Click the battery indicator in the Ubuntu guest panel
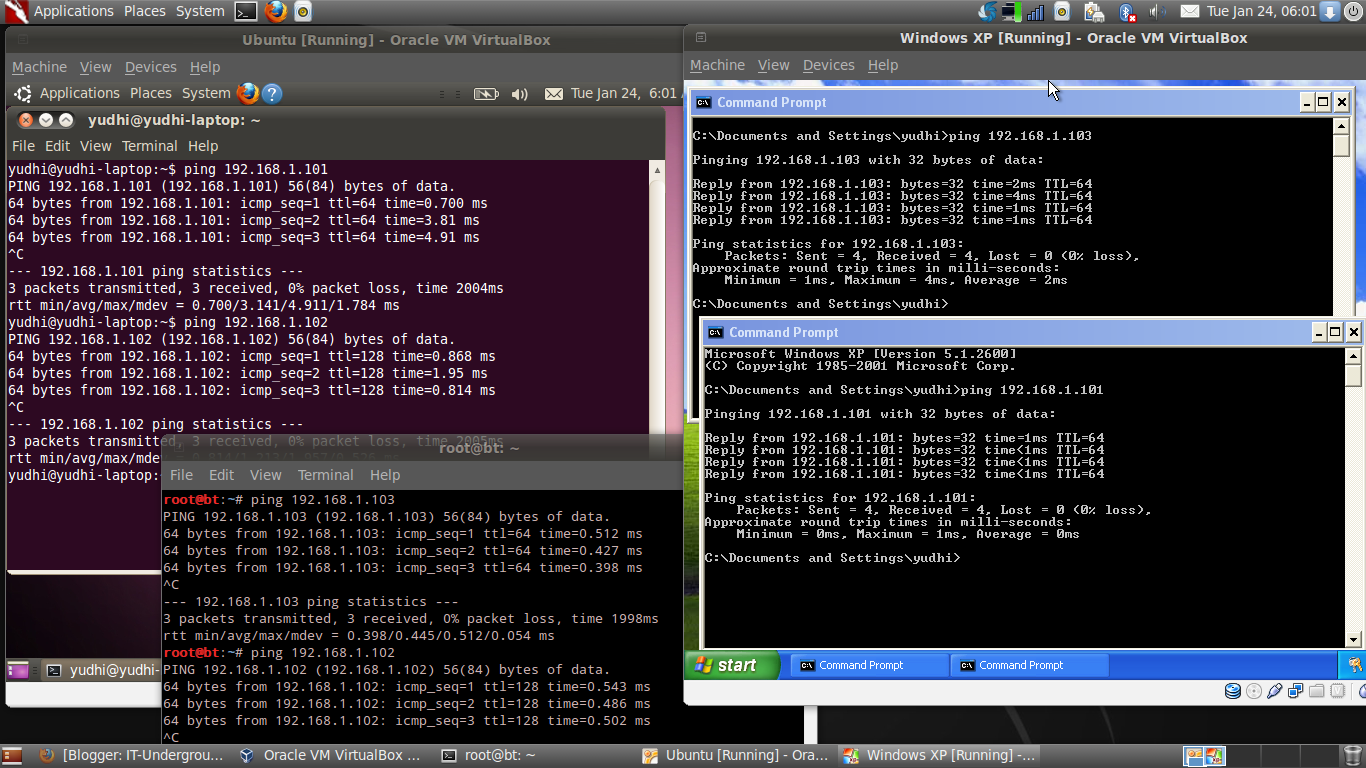This screenshot has width=1366, height=768. [486, 93]
